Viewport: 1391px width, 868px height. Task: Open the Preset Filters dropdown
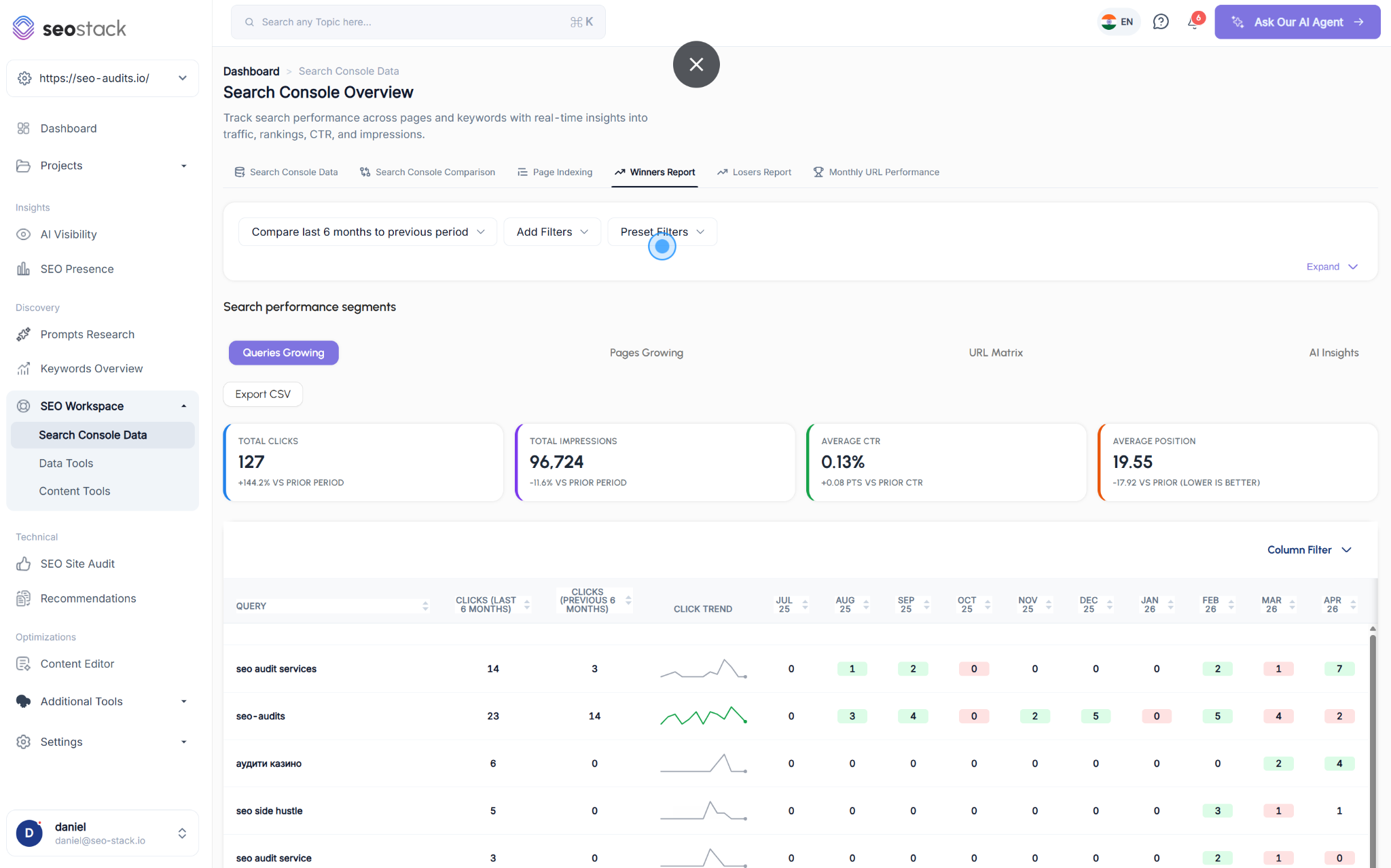pyautogui.click(x=662, y=232)
